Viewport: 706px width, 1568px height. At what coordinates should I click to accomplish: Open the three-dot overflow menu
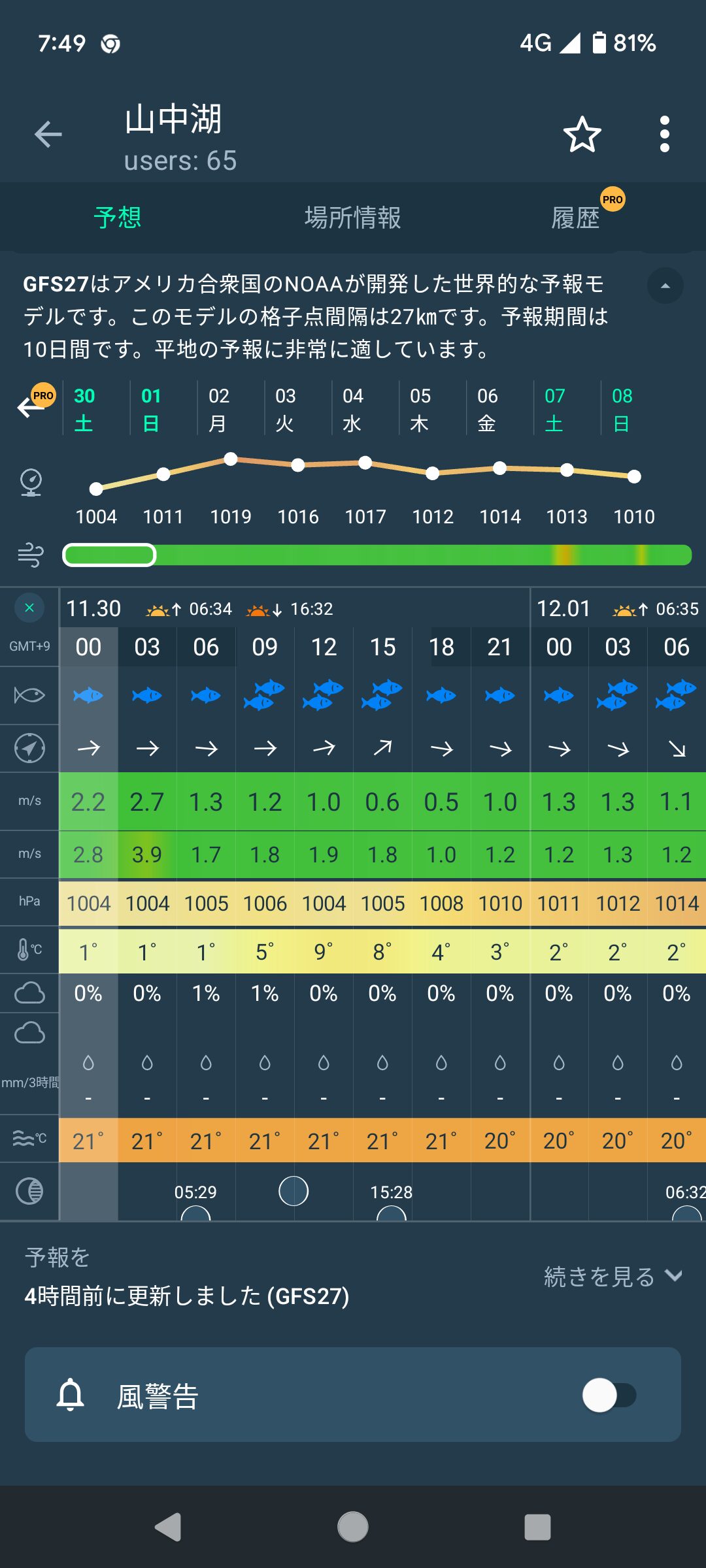[664, 135]
